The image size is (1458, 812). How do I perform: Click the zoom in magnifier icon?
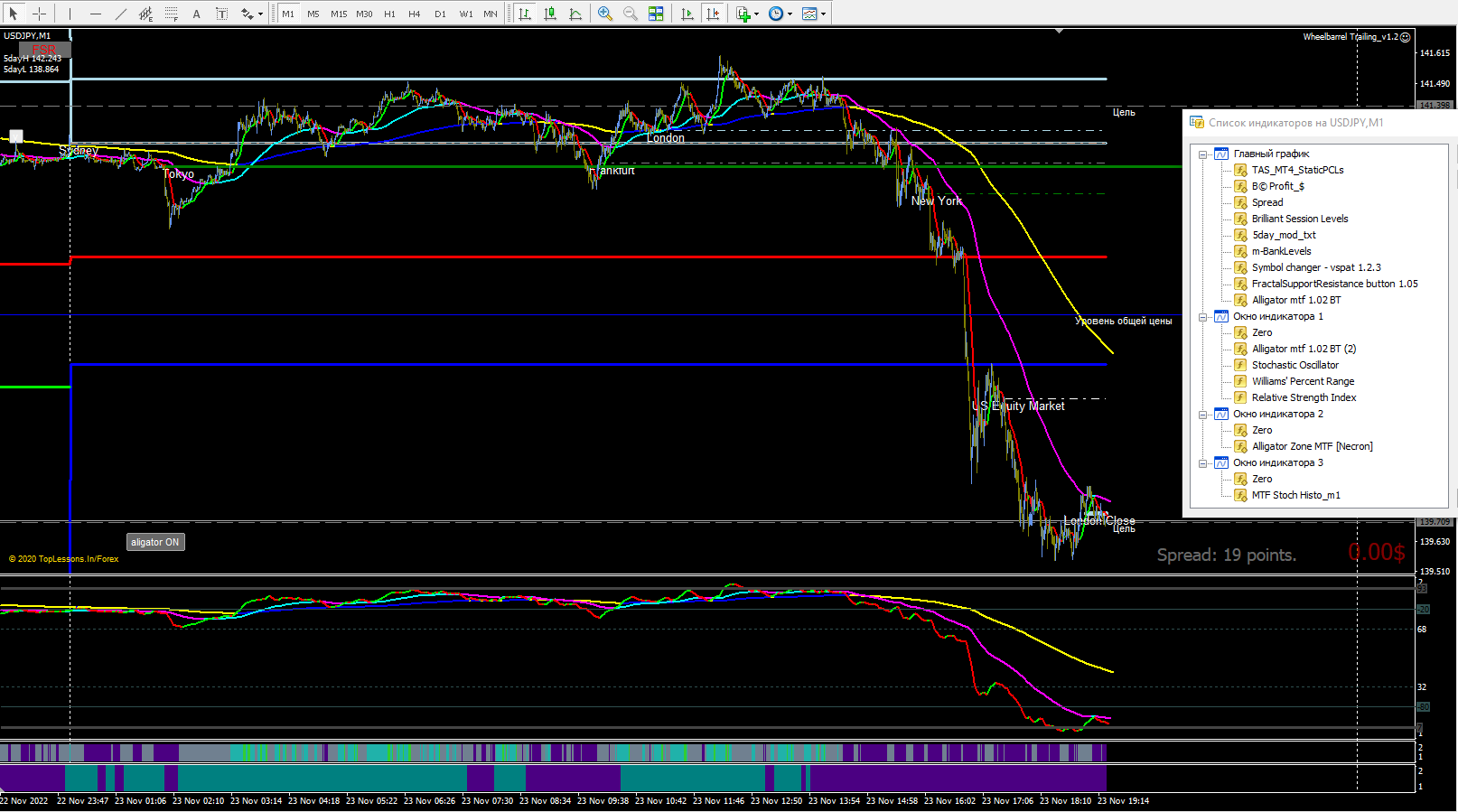(x=605, y=14)
